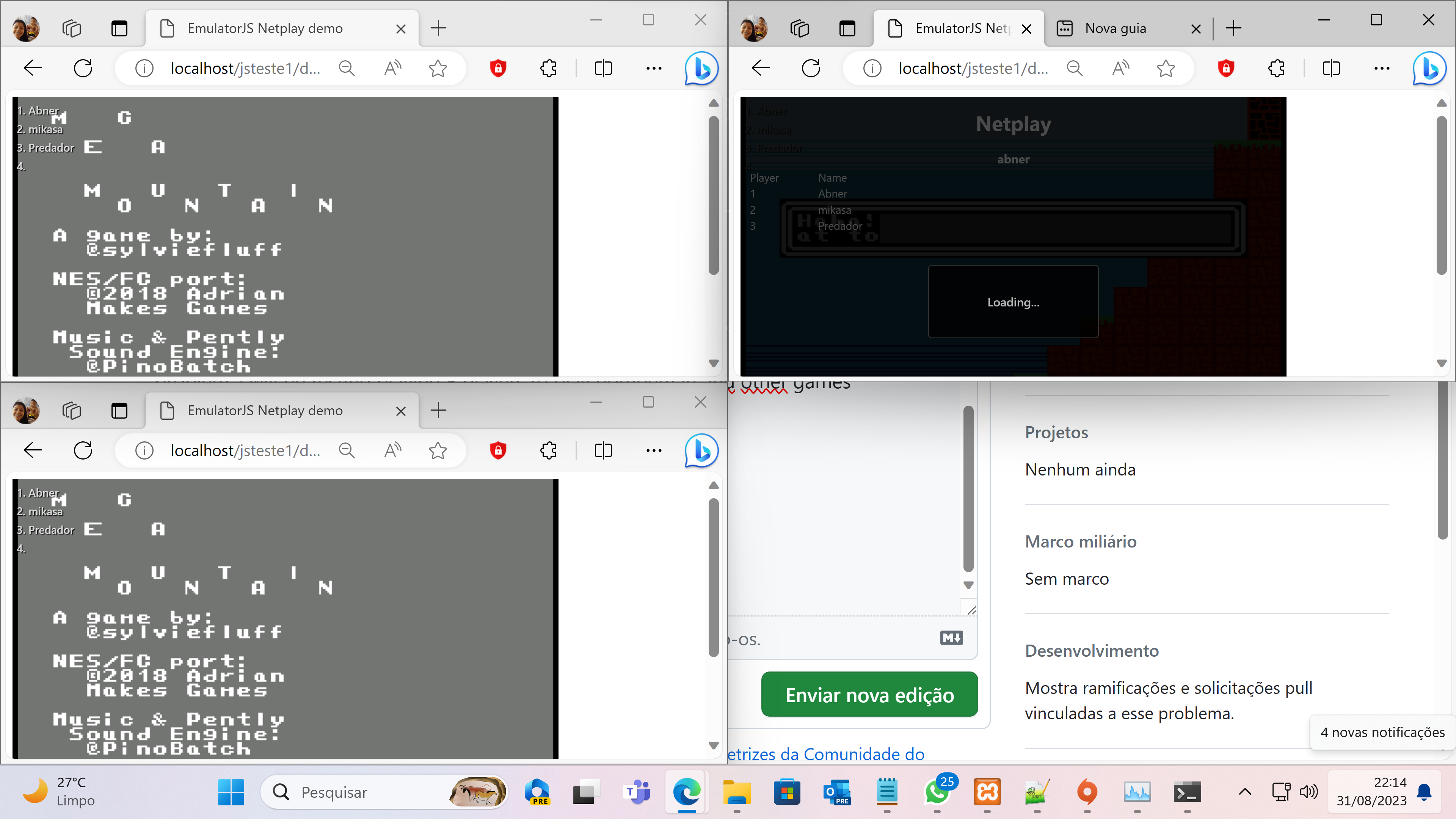The height and width of the screenshot is (819, 1456).
Task: Toggle Markdown icon below comment box
Action: (x=951, y=638)
